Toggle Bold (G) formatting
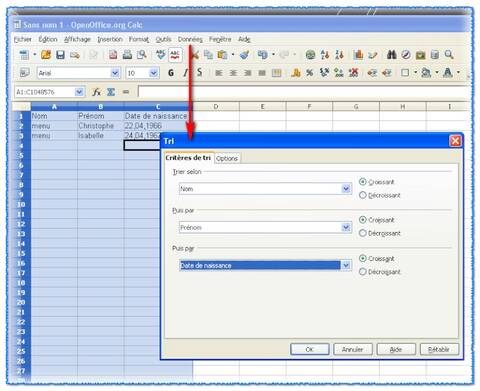Image resolution: width=480 pixels, height=391 pixels. point(171,73)
